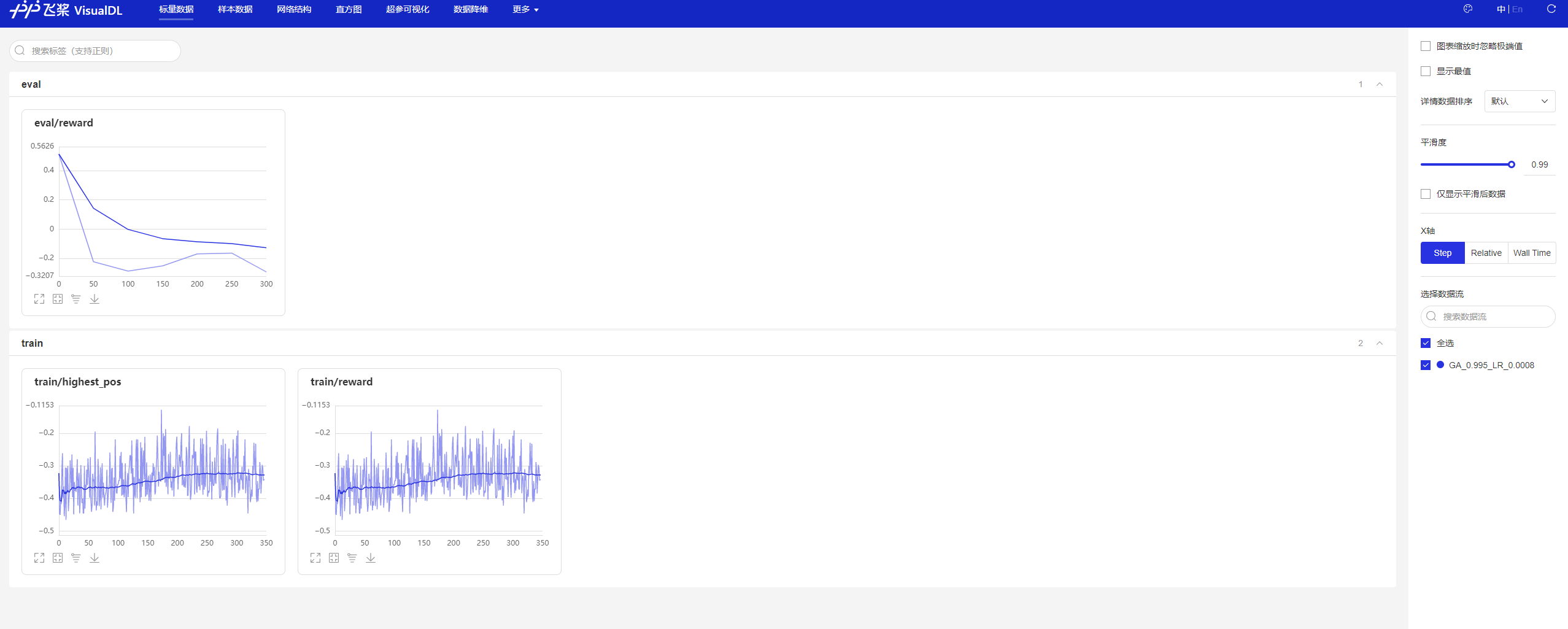
Task: Click the PaddlePaddle VisualDL logo
Action: (x=66, y=10)
